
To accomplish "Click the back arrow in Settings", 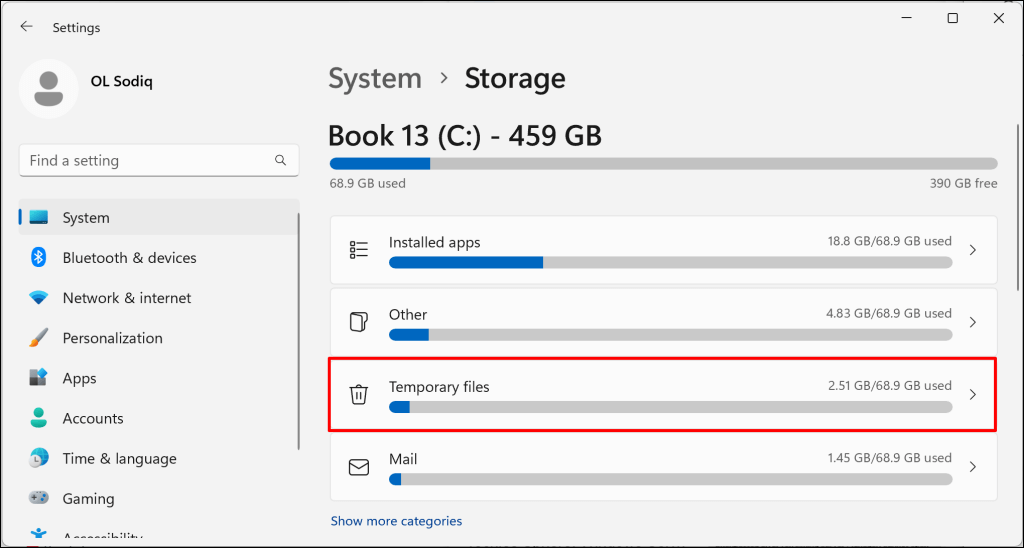I will 27,27.
